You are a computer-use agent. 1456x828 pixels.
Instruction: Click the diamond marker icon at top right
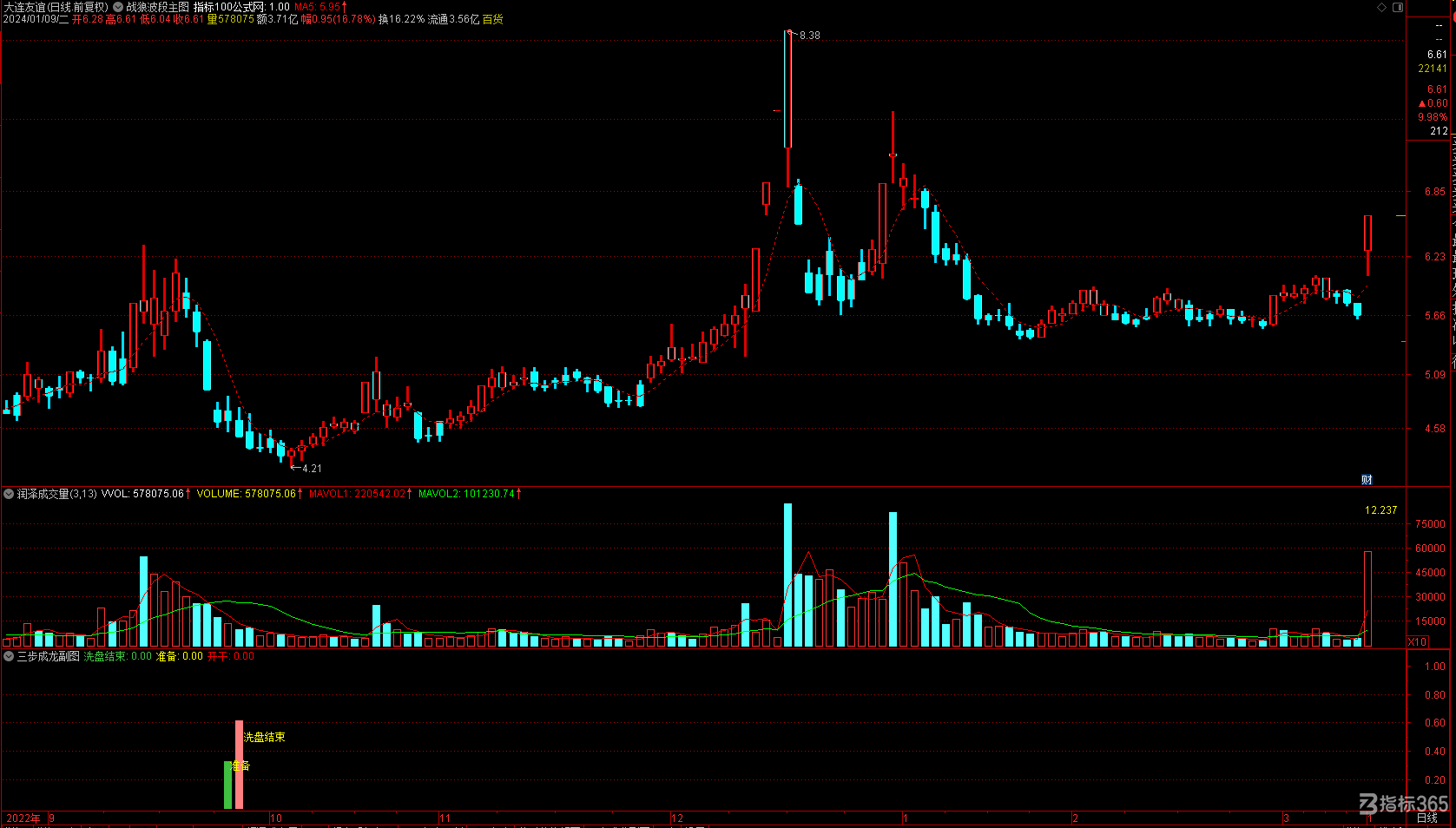click(x=1381, y=7)
